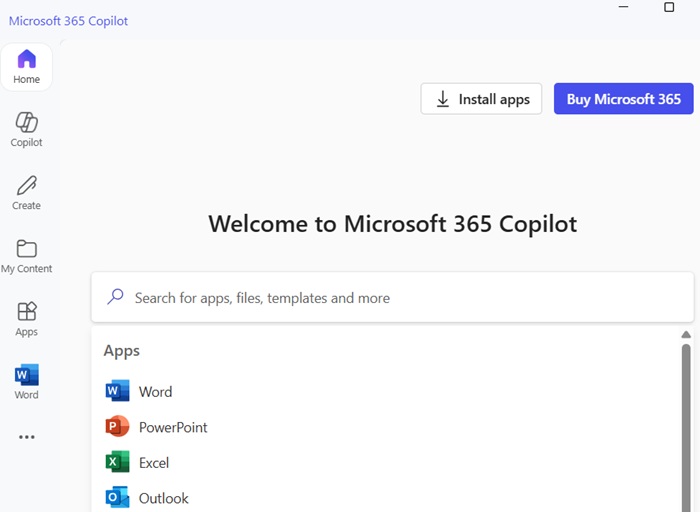Launch Word from the left sidebar
Image resolution: width=700 pixels, height=512 pixels.
[26, 382]
